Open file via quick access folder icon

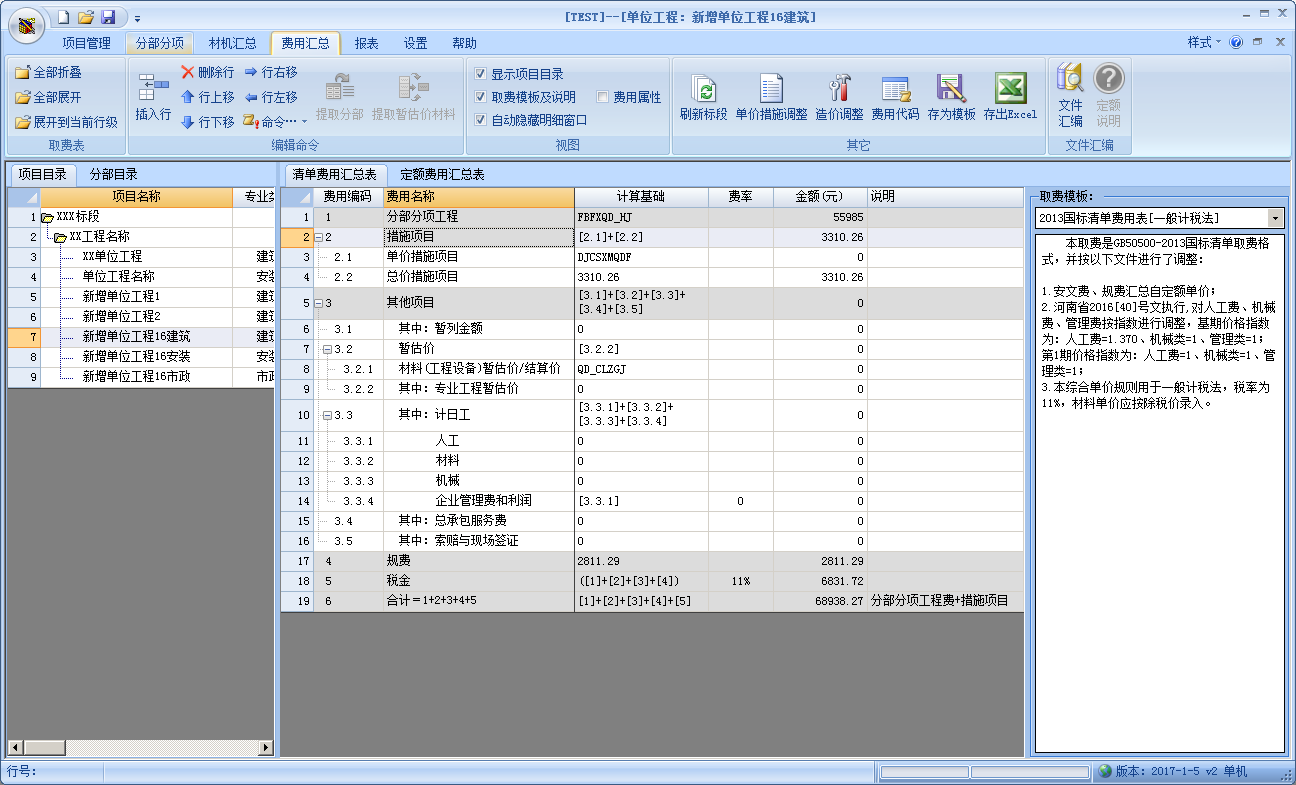tap(86, 17)
